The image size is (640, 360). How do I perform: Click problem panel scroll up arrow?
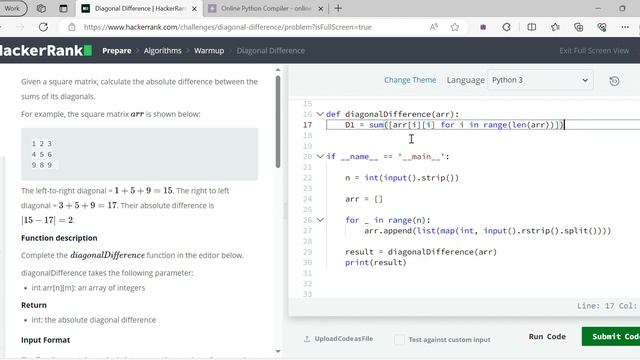pyautogui.click(x=278, y=70)
